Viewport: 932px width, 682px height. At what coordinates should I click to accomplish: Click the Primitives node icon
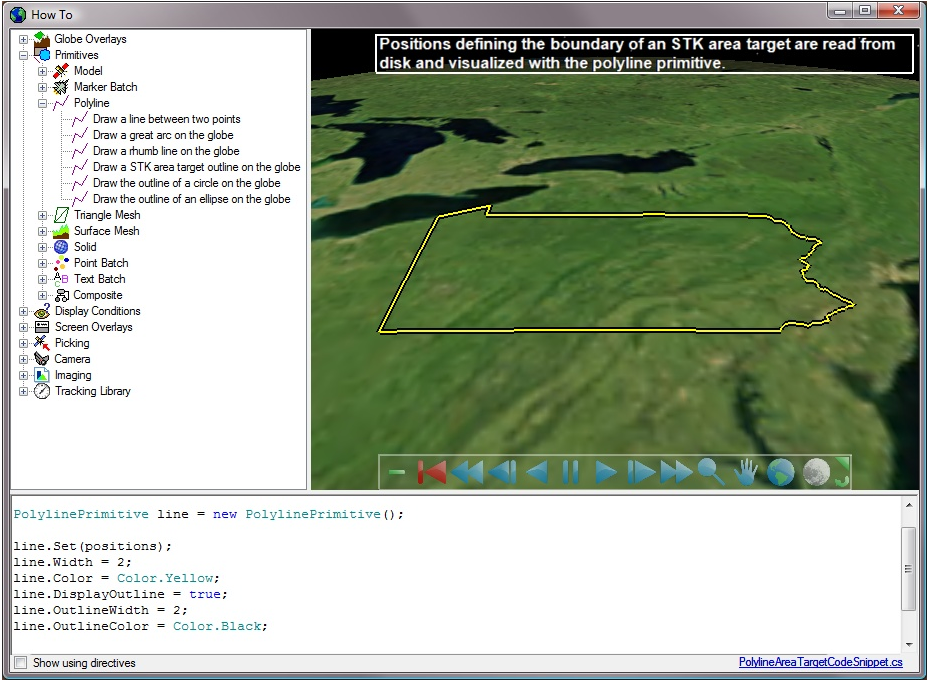42,55
